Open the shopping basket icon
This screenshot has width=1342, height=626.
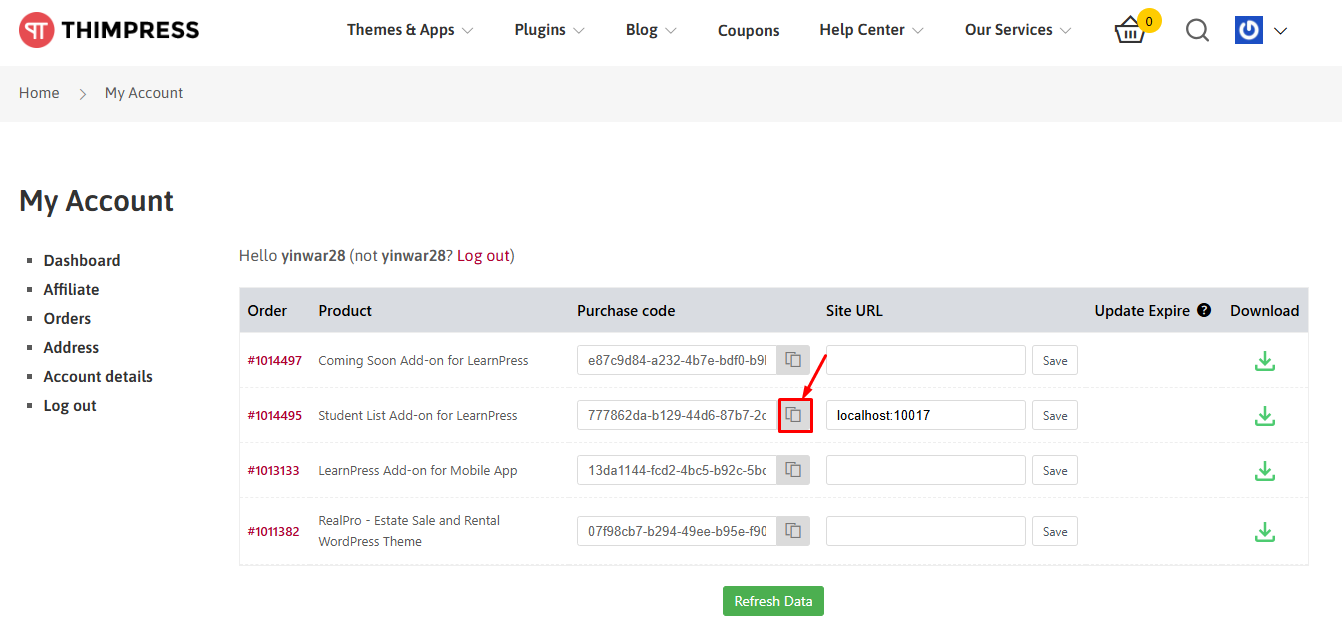pyautogui.click(x=1130, y=31)
